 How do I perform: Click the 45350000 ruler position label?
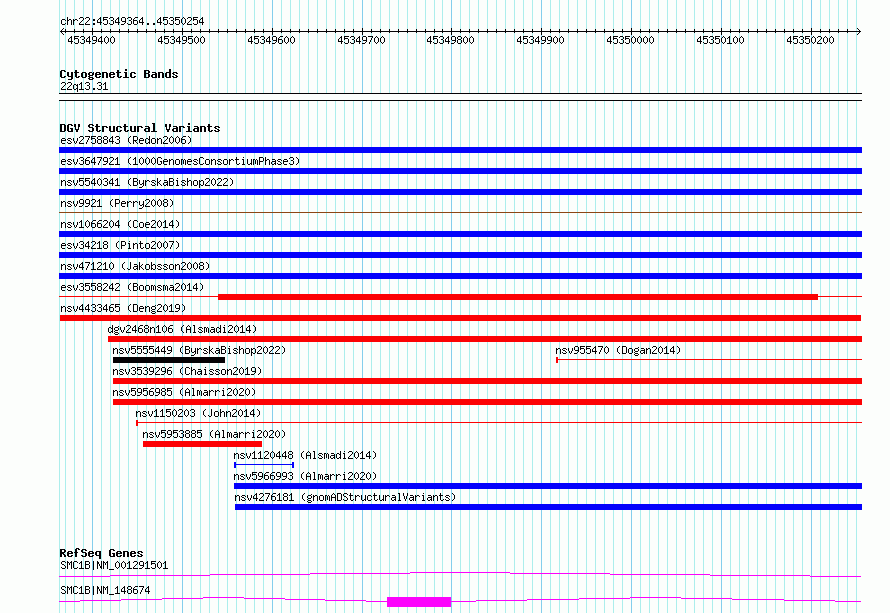coord(630,40)
